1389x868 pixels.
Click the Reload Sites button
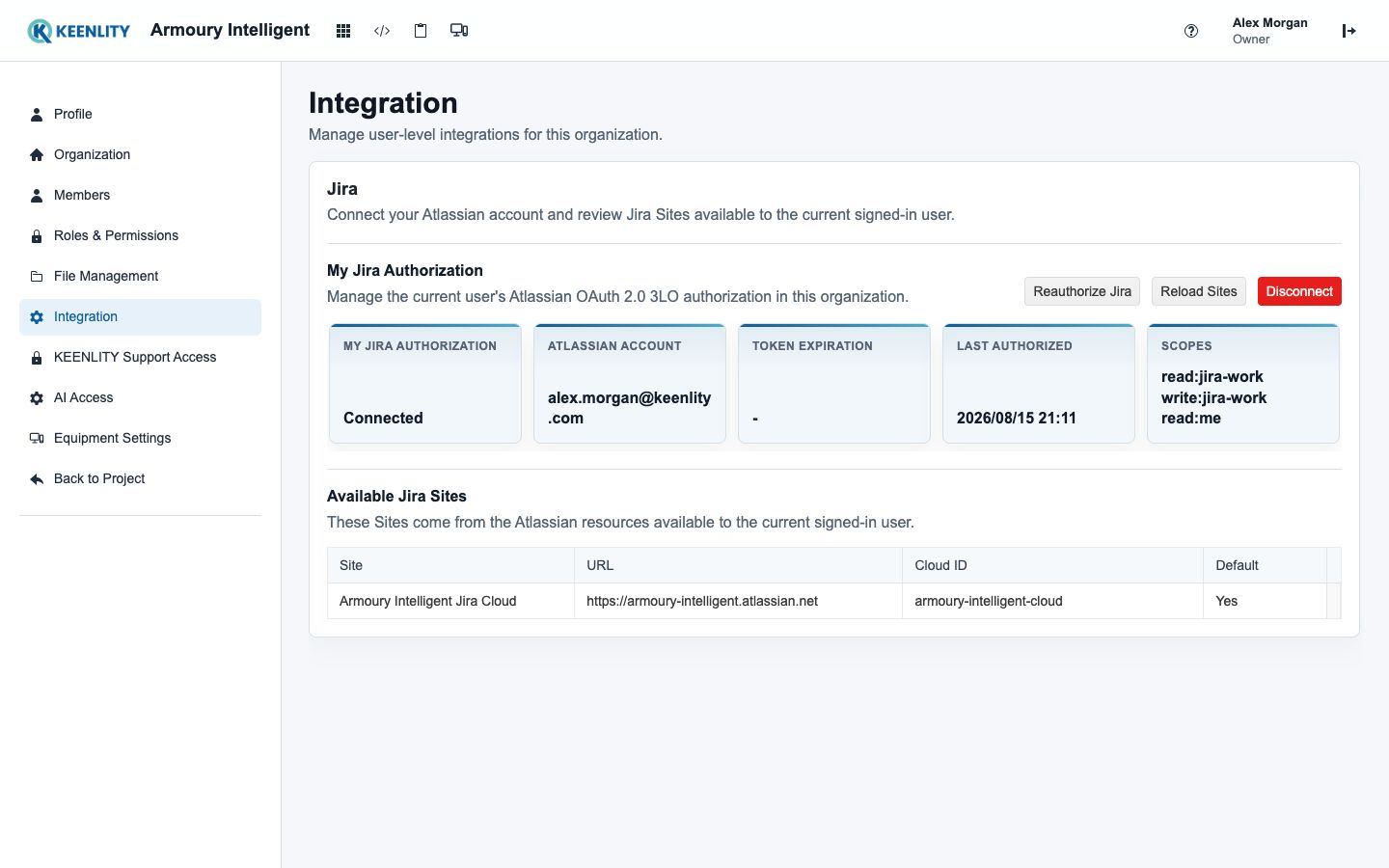1199,291
